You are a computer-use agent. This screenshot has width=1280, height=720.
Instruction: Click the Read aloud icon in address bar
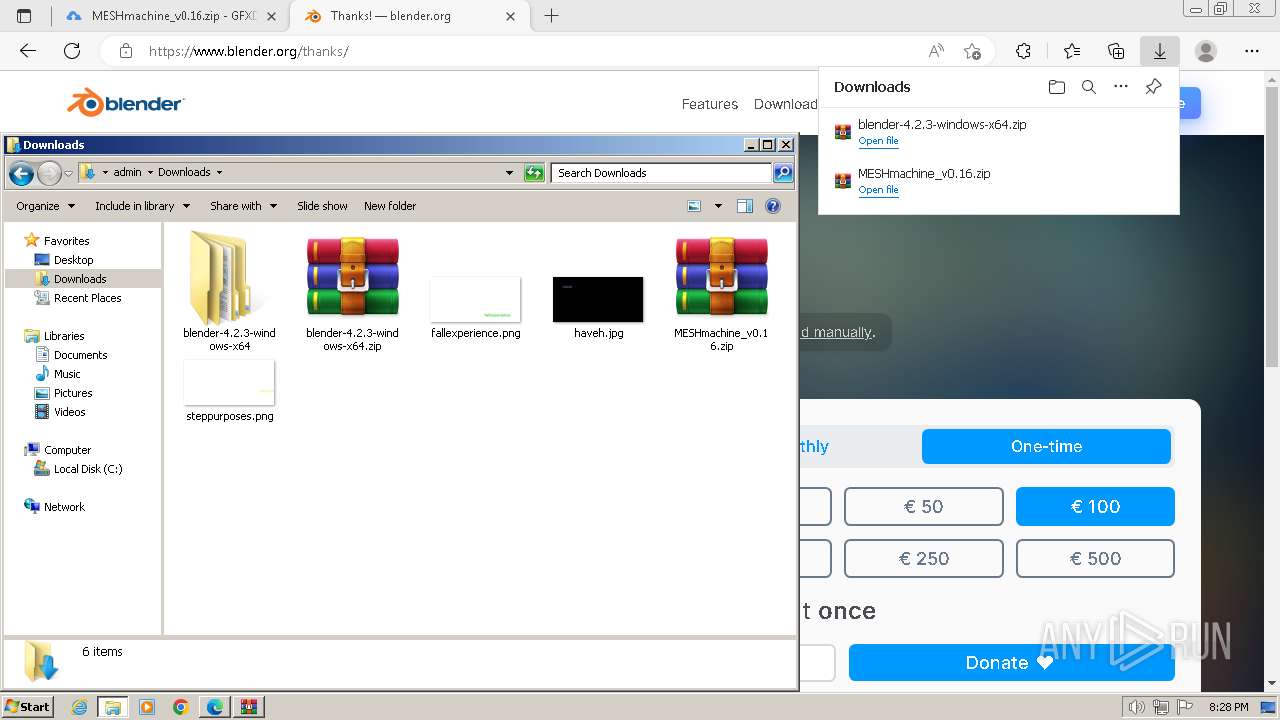936,51
